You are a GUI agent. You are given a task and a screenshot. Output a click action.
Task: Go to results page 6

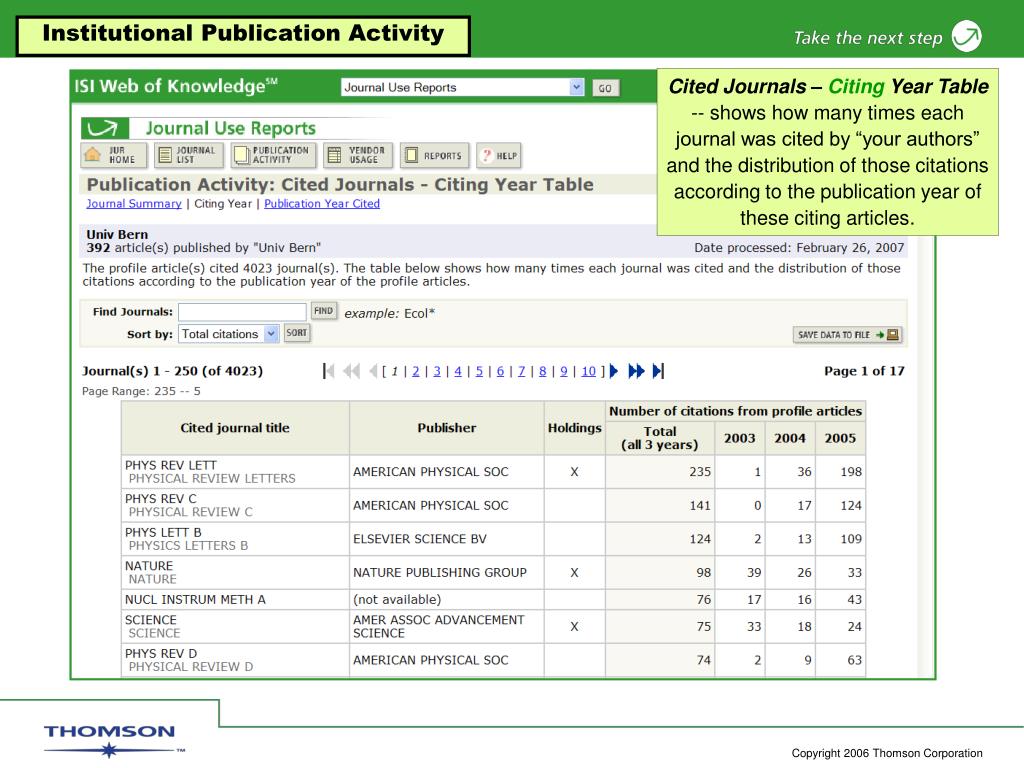500,371
